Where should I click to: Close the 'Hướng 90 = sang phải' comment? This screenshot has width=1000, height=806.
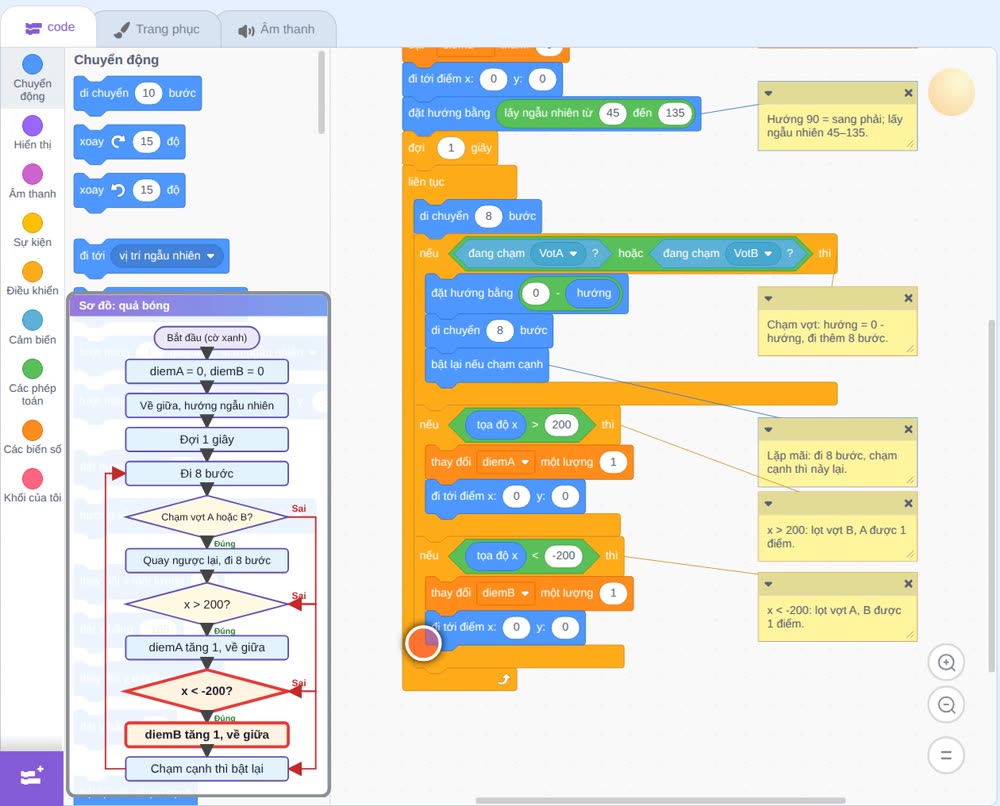[x=908, y=93]
